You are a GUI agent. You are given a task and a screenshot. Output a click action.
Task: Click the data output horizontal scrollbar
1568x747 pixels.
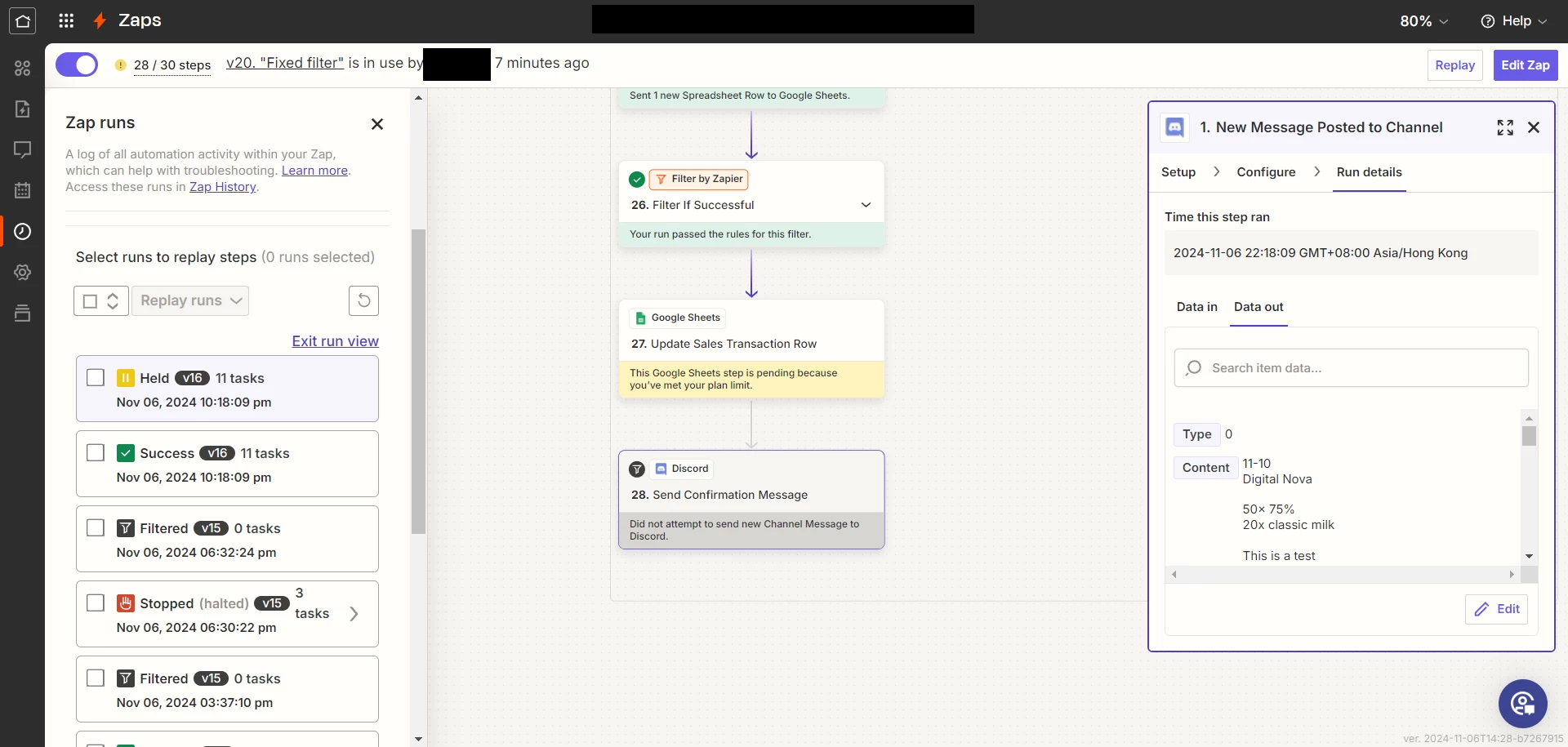tap(1343, 575)
